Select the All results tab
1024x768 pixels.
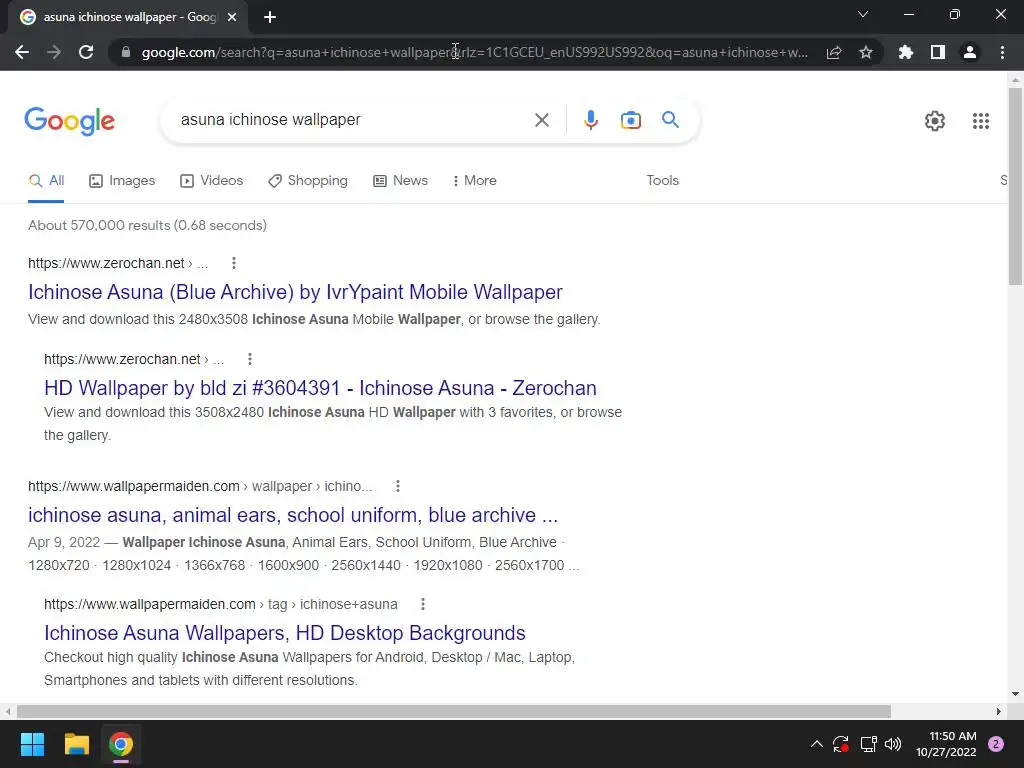(x=46, y=180)
